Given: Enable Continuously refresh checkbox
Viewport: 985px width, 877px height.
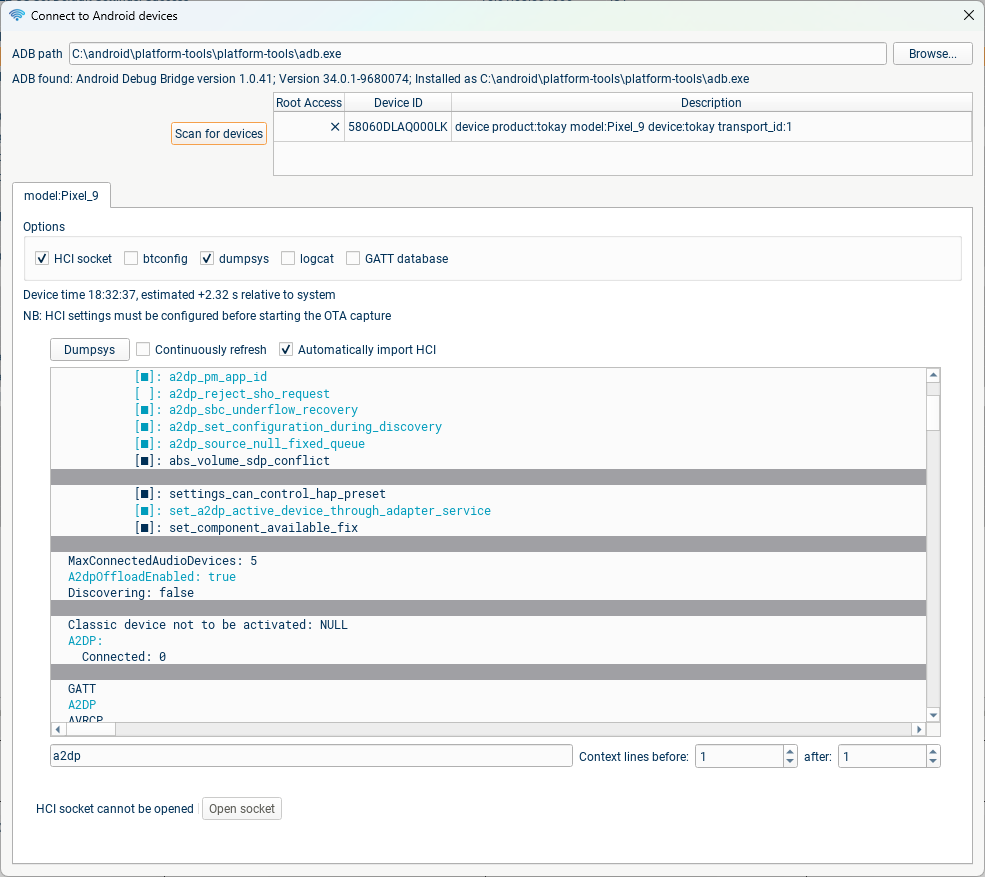Looking at the screenshot, I should click(x=143, y=350).
